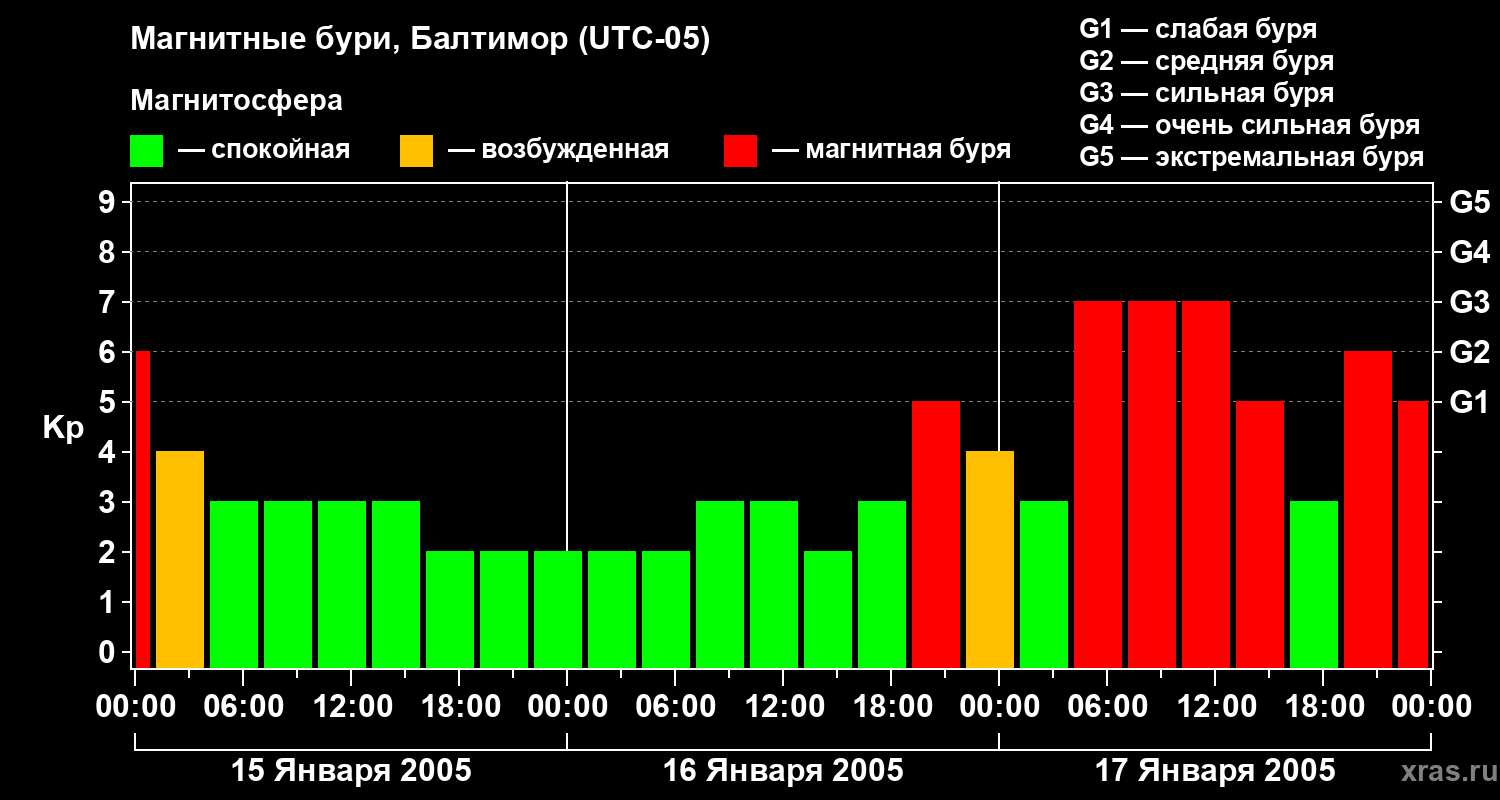The image size is (1500, 800).
Task: Click the red Kp 5 bar on 16 January evening
Action: 936,534
